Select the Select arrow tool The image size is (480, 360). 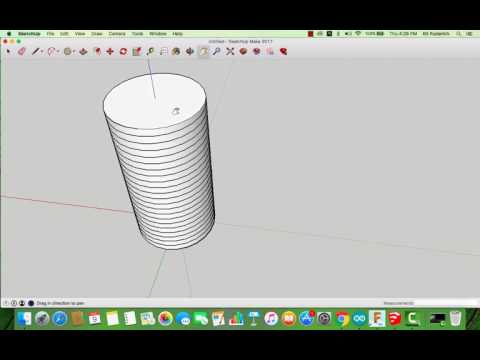[8, 51]
